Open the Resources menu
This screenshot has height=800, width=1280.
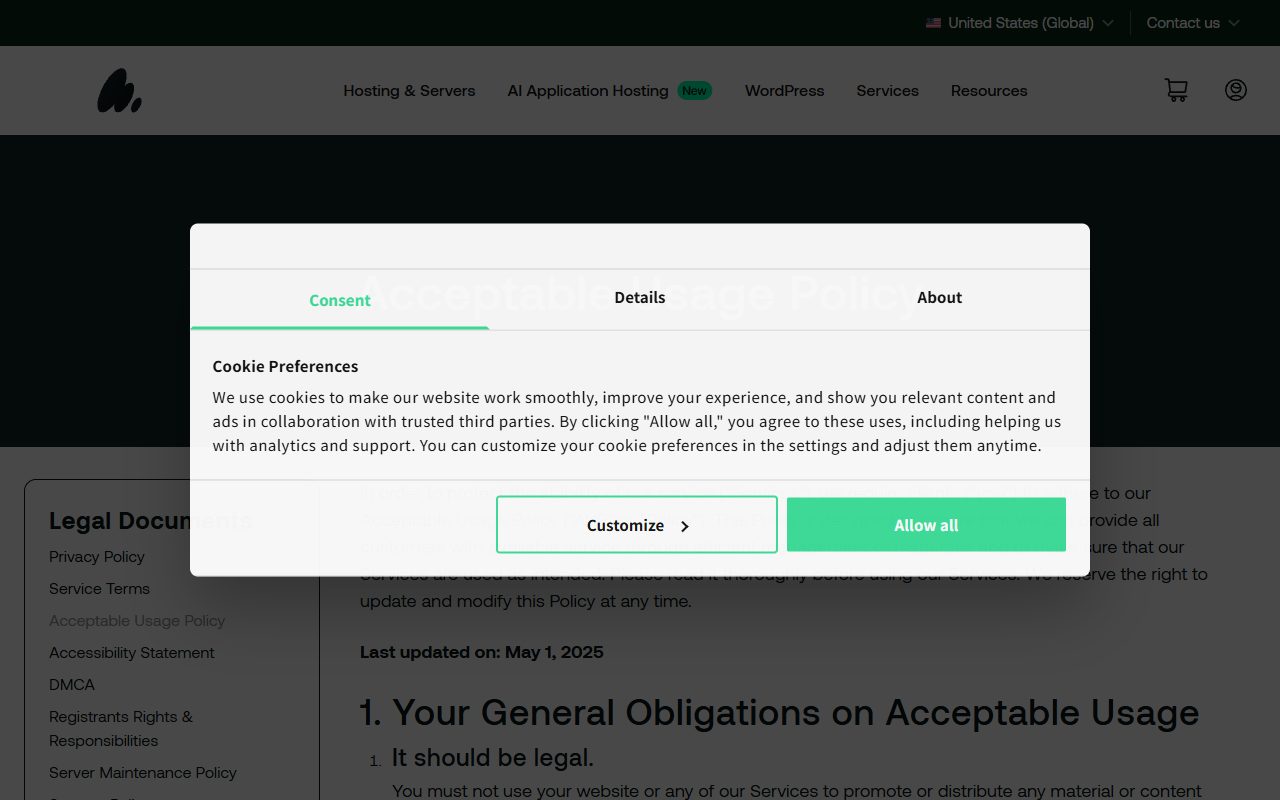(988, 91)
